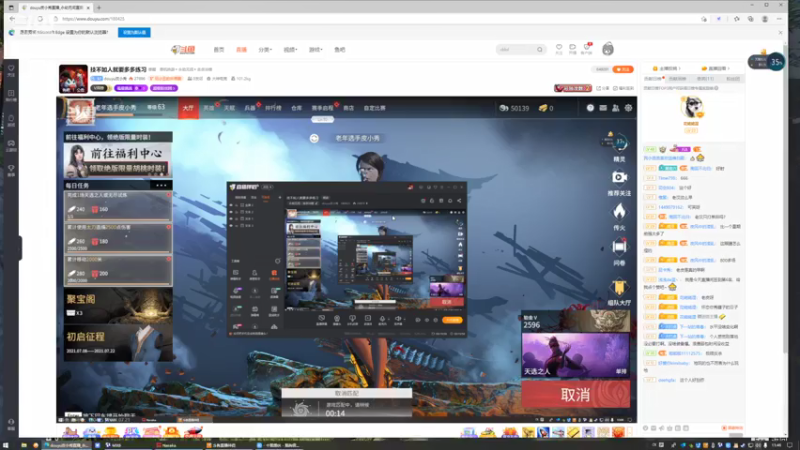Select the 兵器 tab in game stream
Image resolution: width=800 pixels, height=450 pixels.
pos(249,108)
